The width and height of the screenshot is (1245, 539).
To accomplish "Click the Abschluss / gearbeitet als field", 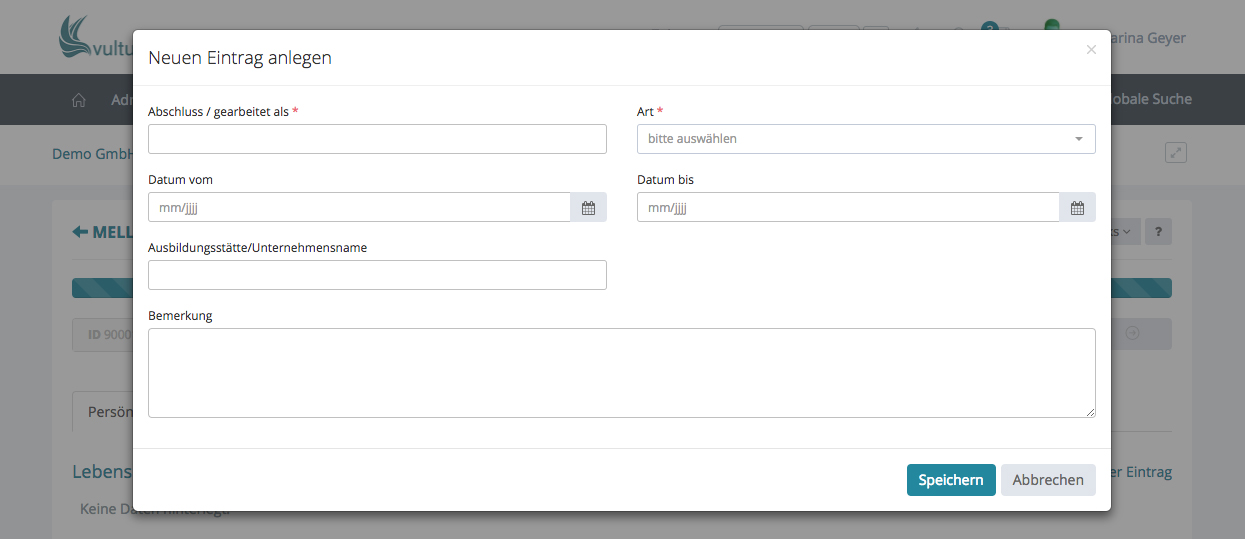I will pos(377,139).
